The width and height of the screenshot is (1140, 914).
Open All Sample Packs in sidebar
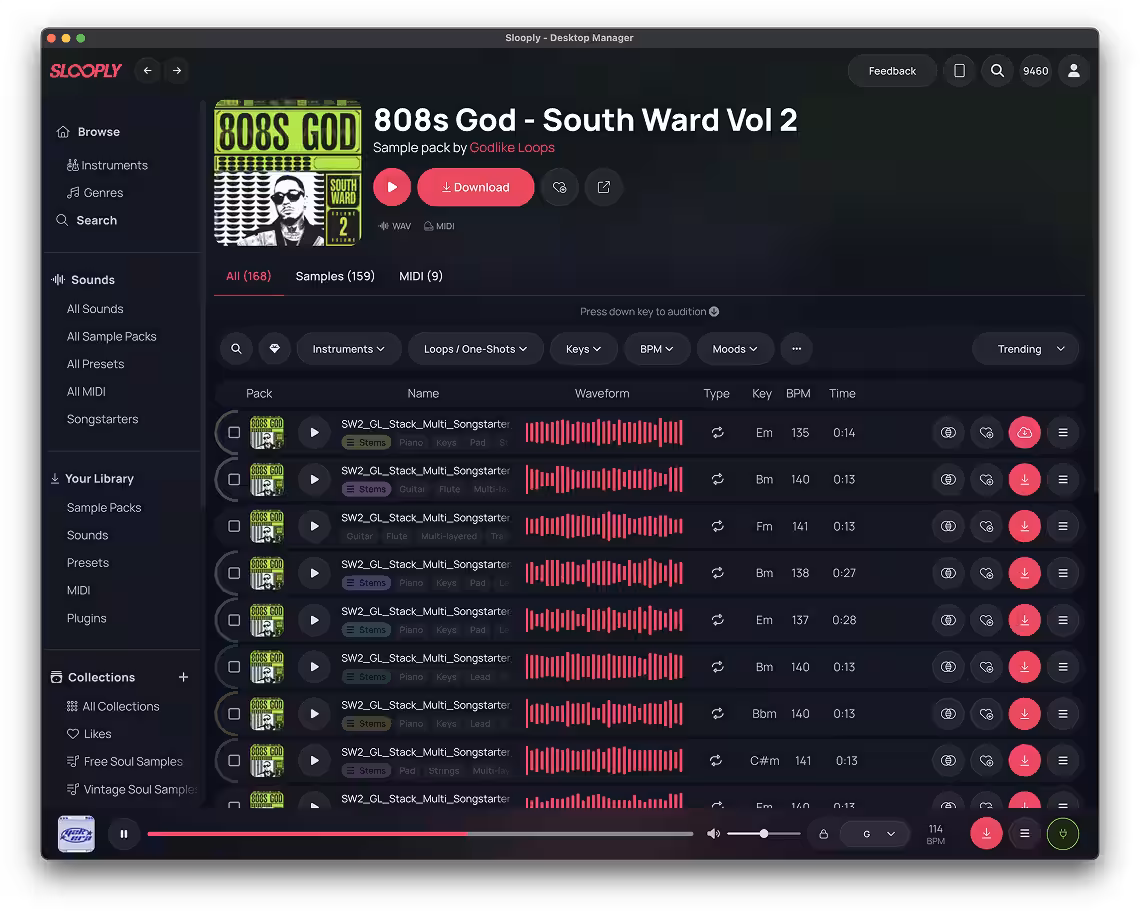tap(112, 337)
